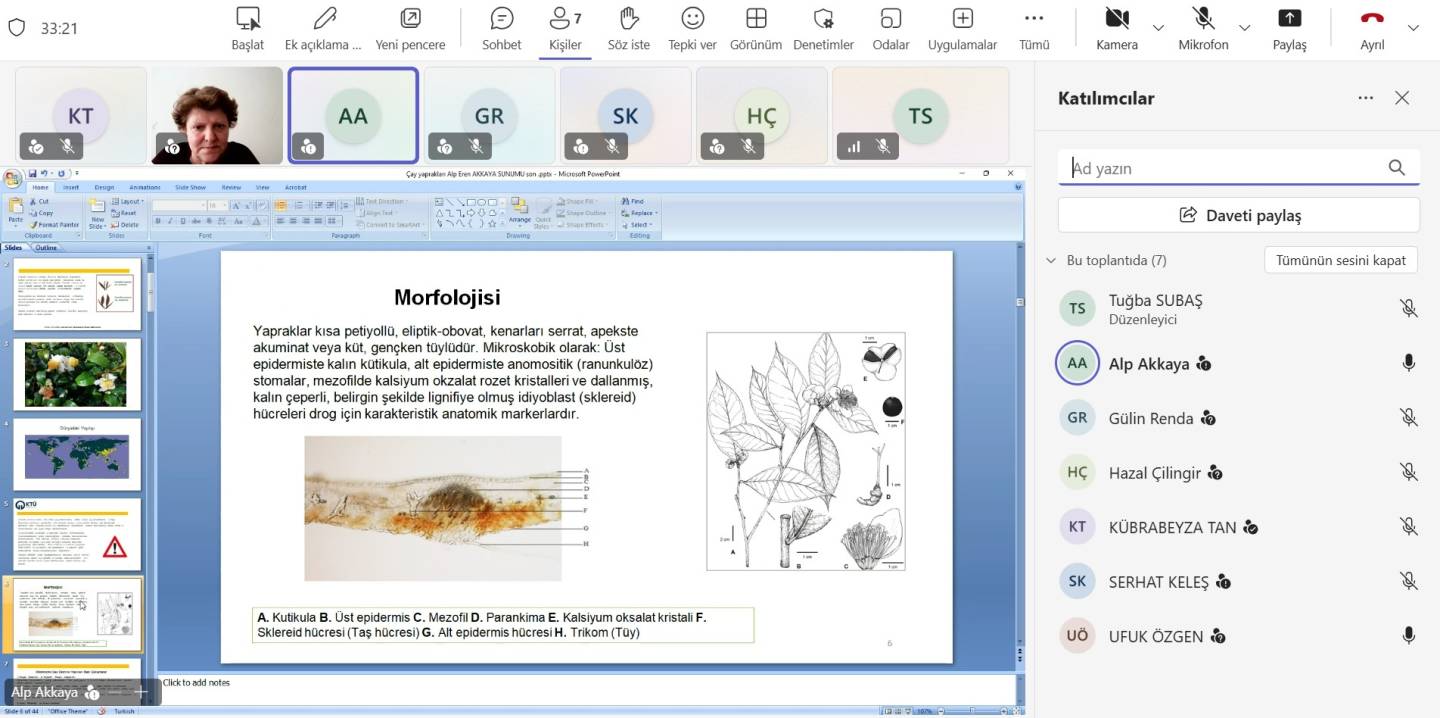Click Paste in PowerPoint ribbon
This screenshot has width=1440, height=718.
click(15, 212)
